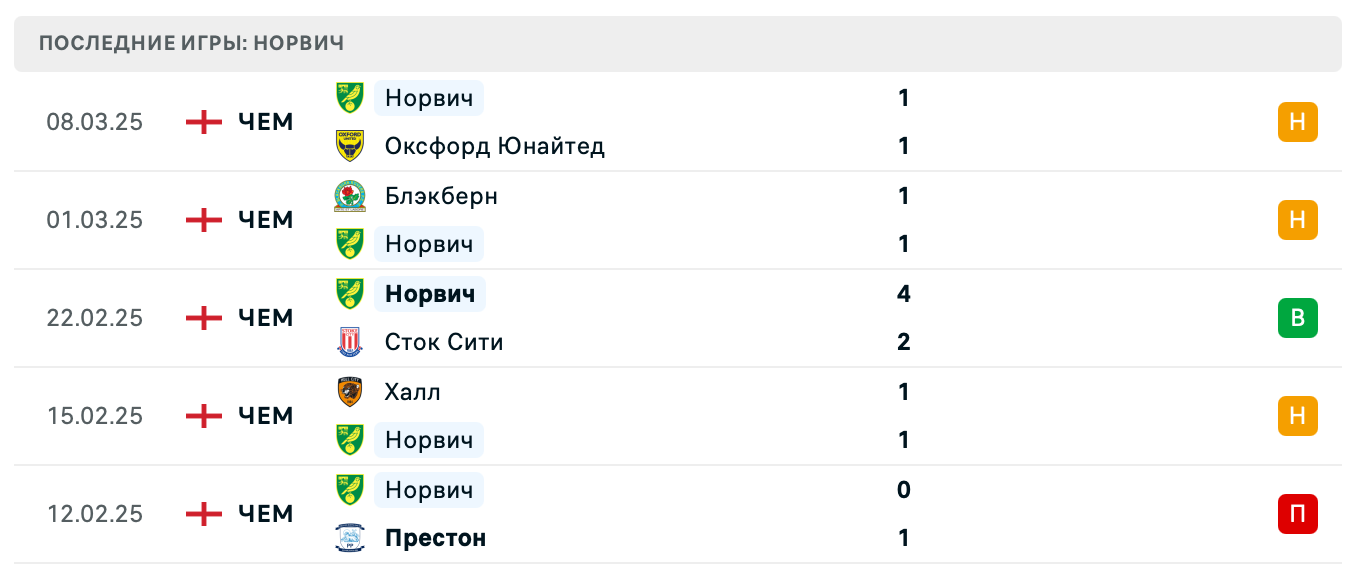This screenshot has height=578, width=1358.
Task: Click the Norwich club crest next to Норвич
Action: [x=350, y=98]
